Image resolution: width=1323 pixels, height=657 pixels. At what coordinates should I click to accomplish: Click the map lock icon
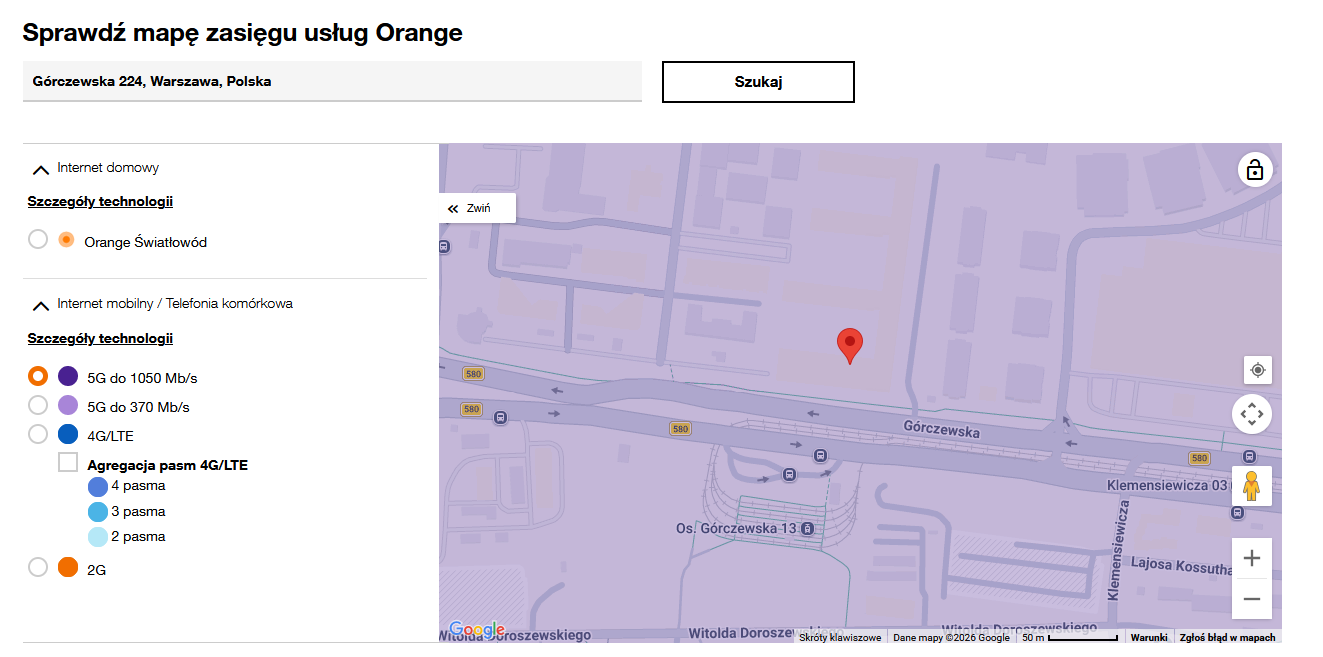[1255, 169]
